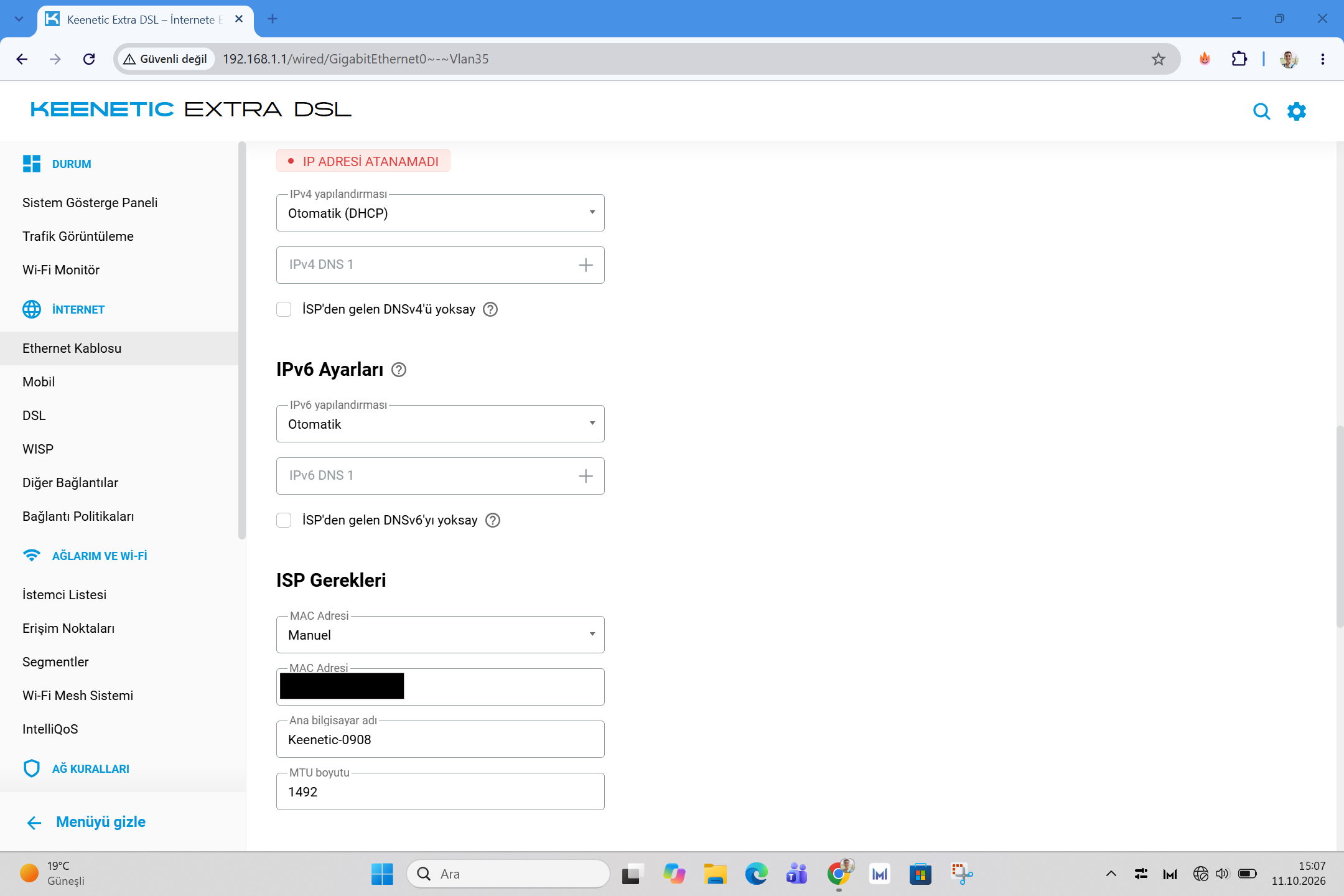Enable İSP'den gelen DNSv6'yı yoksay checkbox
Viewport: 1344px width, 896px height.
pyautogui.click(x=284, y=520)
